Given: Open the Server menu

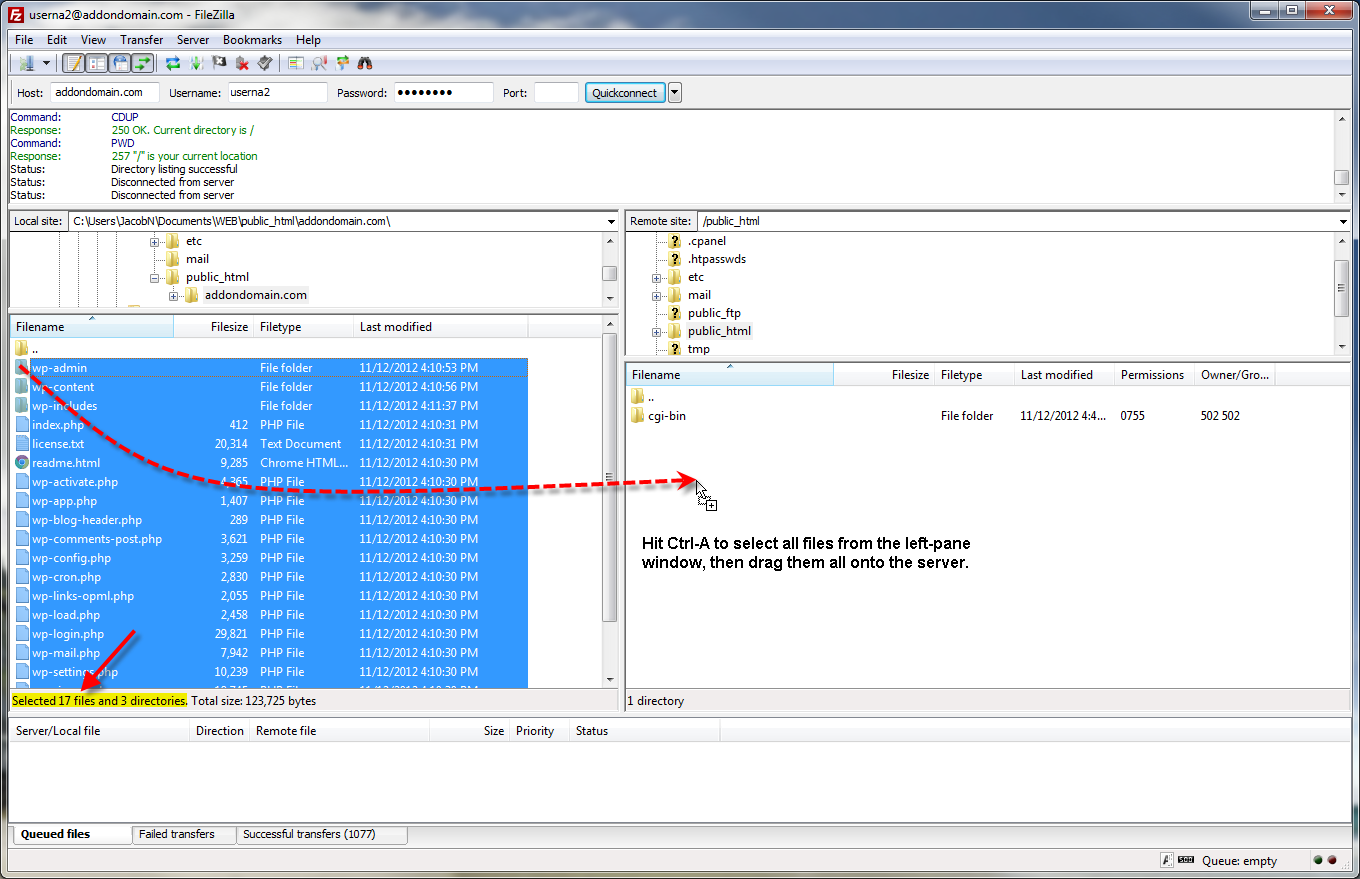Looking at the screenshot, I should coord(193,40).
